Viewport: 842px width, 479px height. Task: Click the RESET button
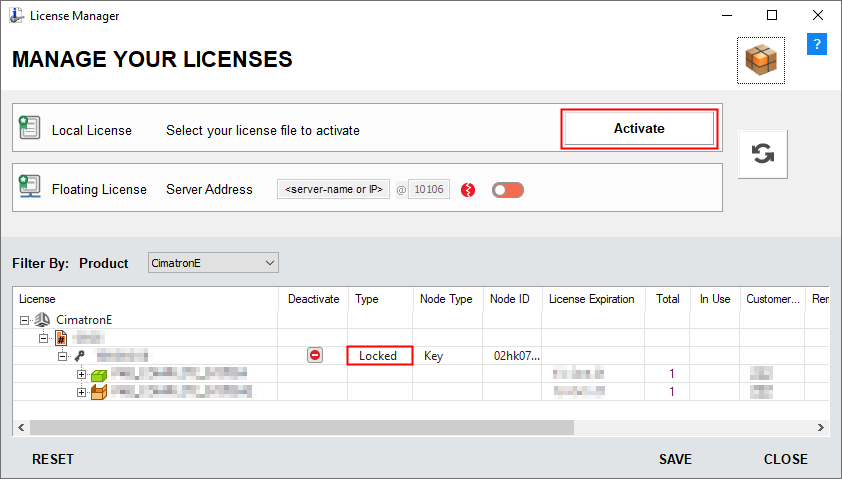coord(53,460)
